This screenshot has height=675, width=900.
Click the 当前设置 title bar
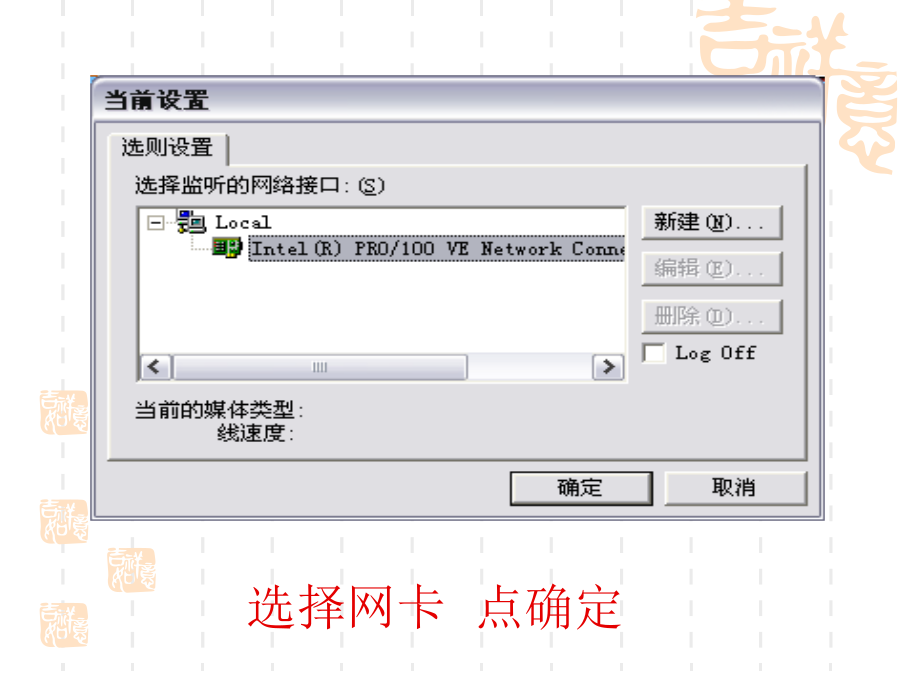coord(457,100)
